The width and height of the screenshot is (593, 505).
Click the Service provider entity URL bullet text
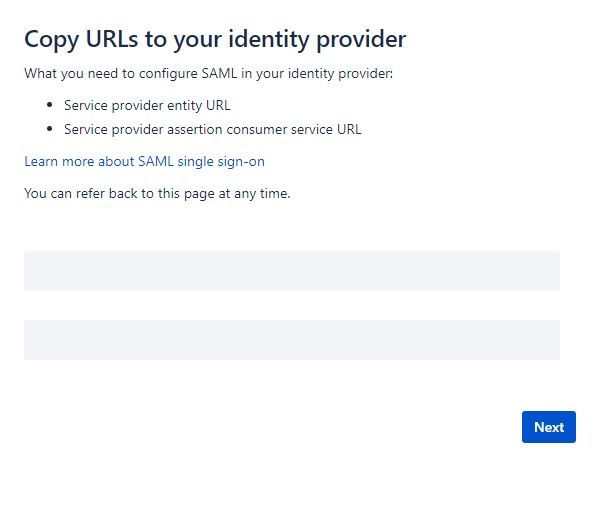tap(147, 105)
